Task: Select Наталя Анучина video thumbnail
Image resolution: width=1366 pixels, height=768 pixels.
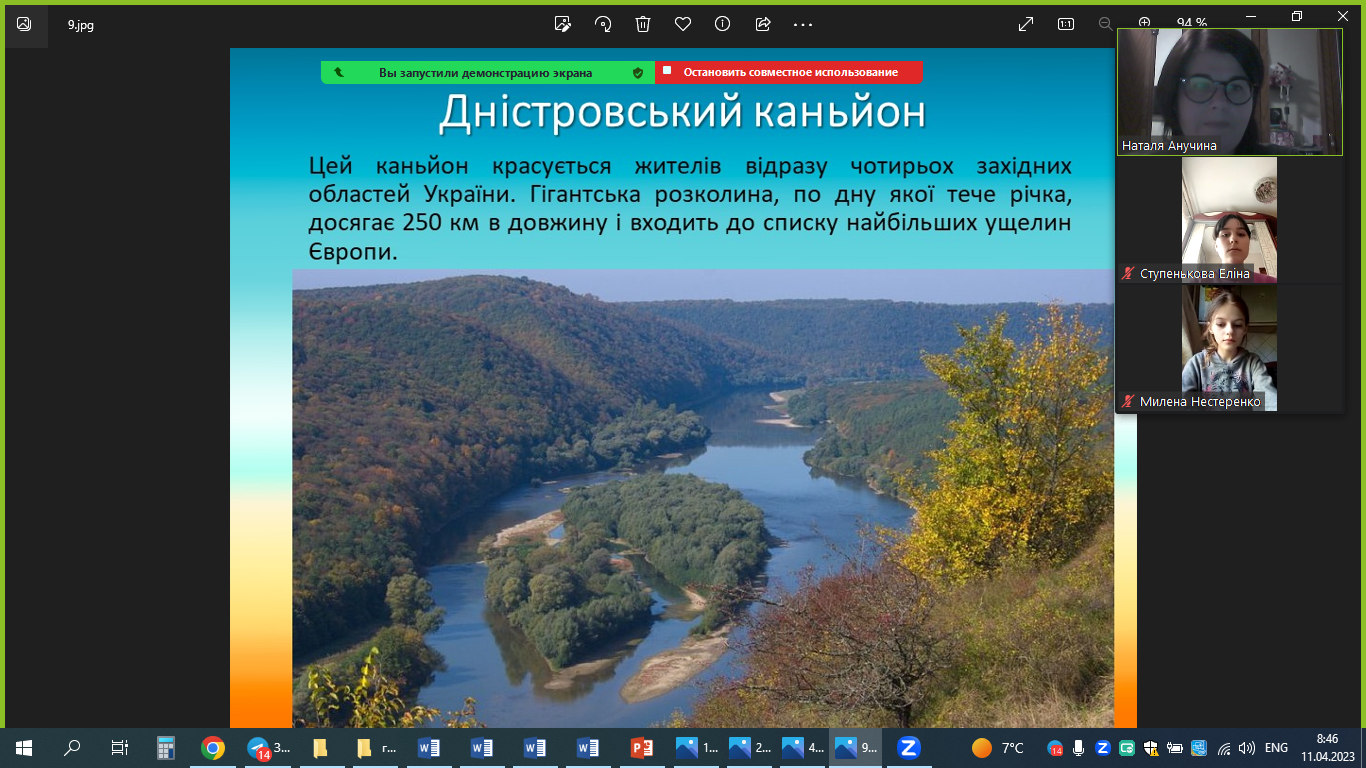Action: (1229, 91)
